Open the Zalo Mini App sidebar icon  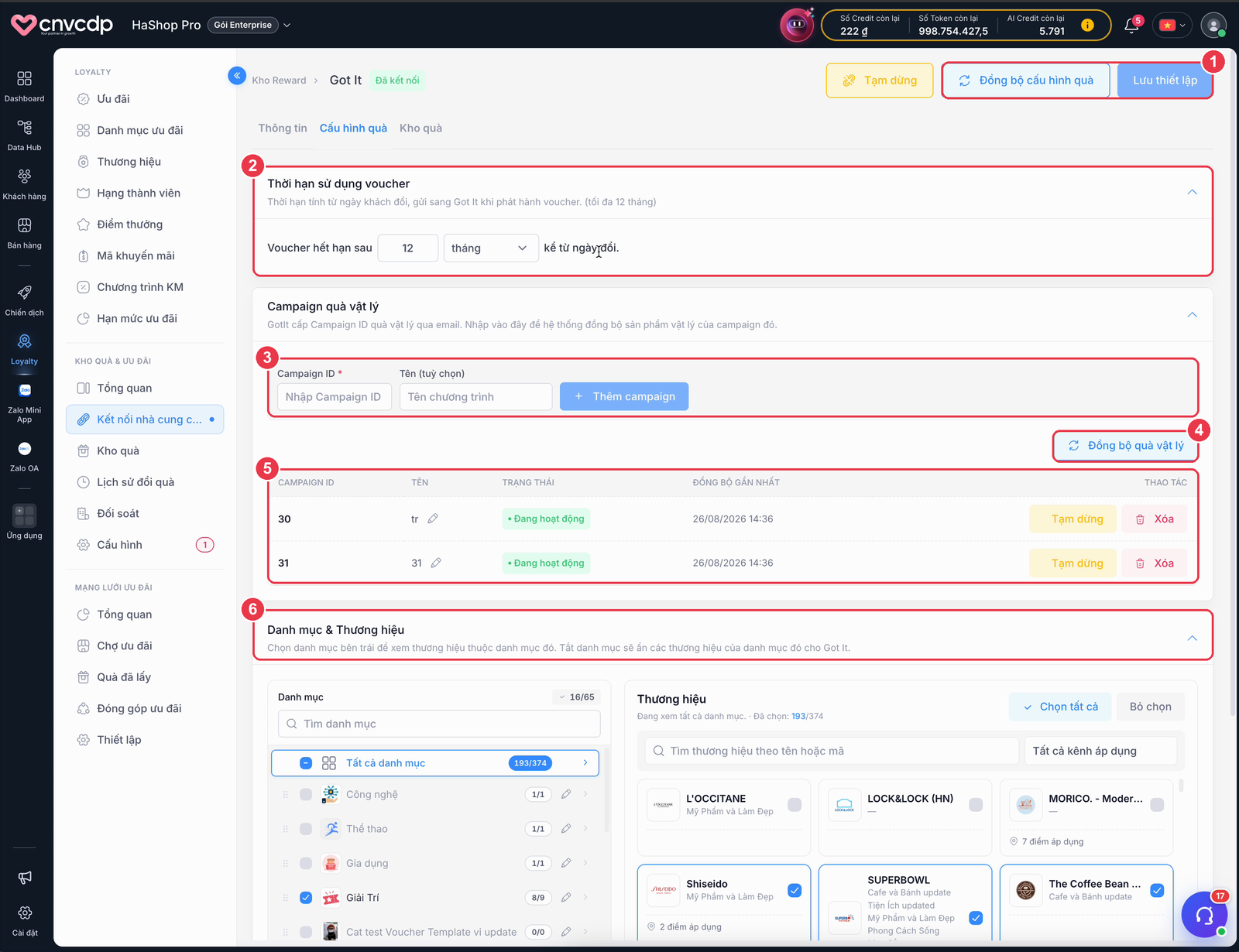click(x=25, y=403)
